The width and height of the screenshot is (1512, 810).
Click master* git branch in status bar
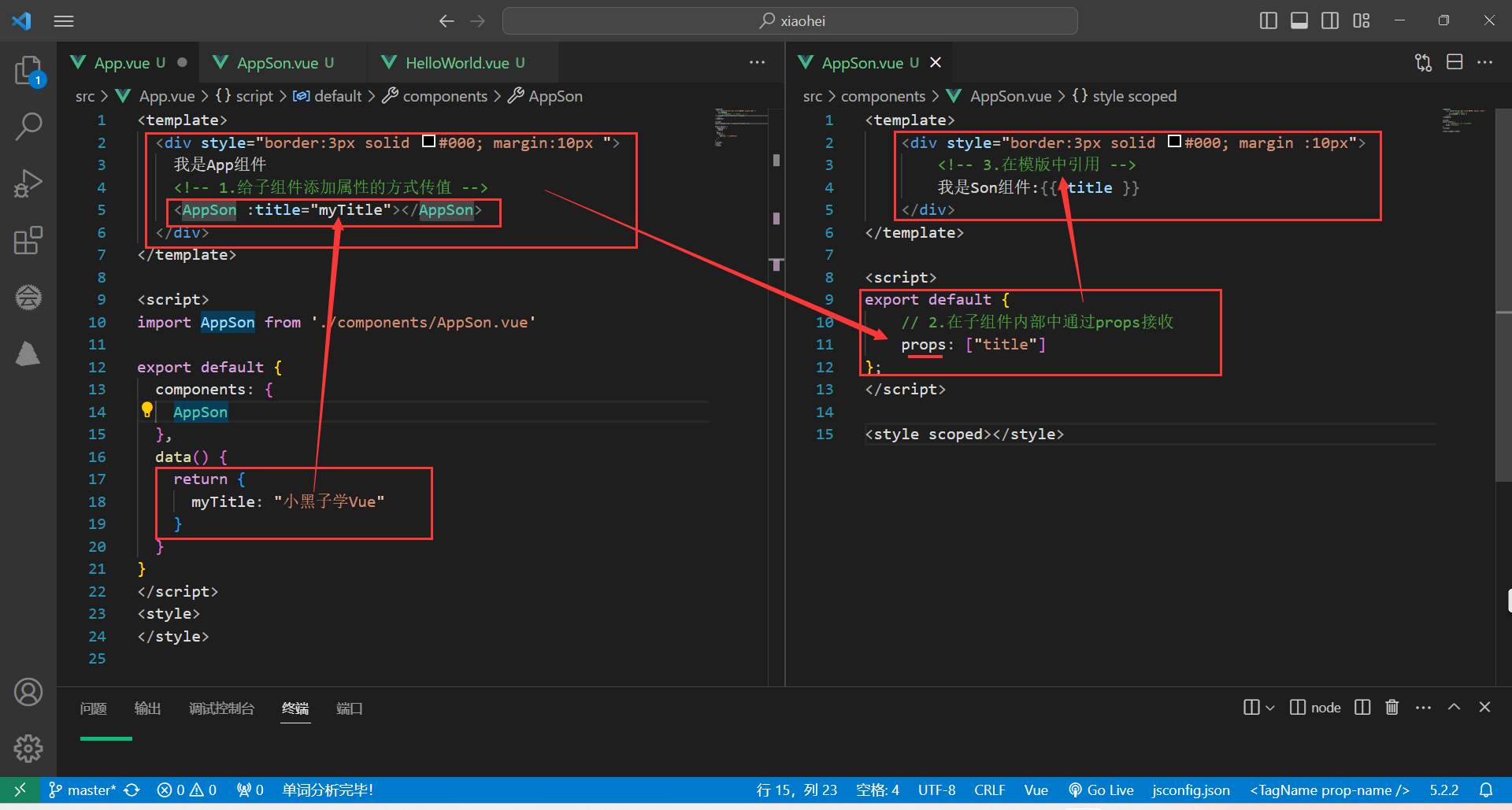click(x=82, y=790)
